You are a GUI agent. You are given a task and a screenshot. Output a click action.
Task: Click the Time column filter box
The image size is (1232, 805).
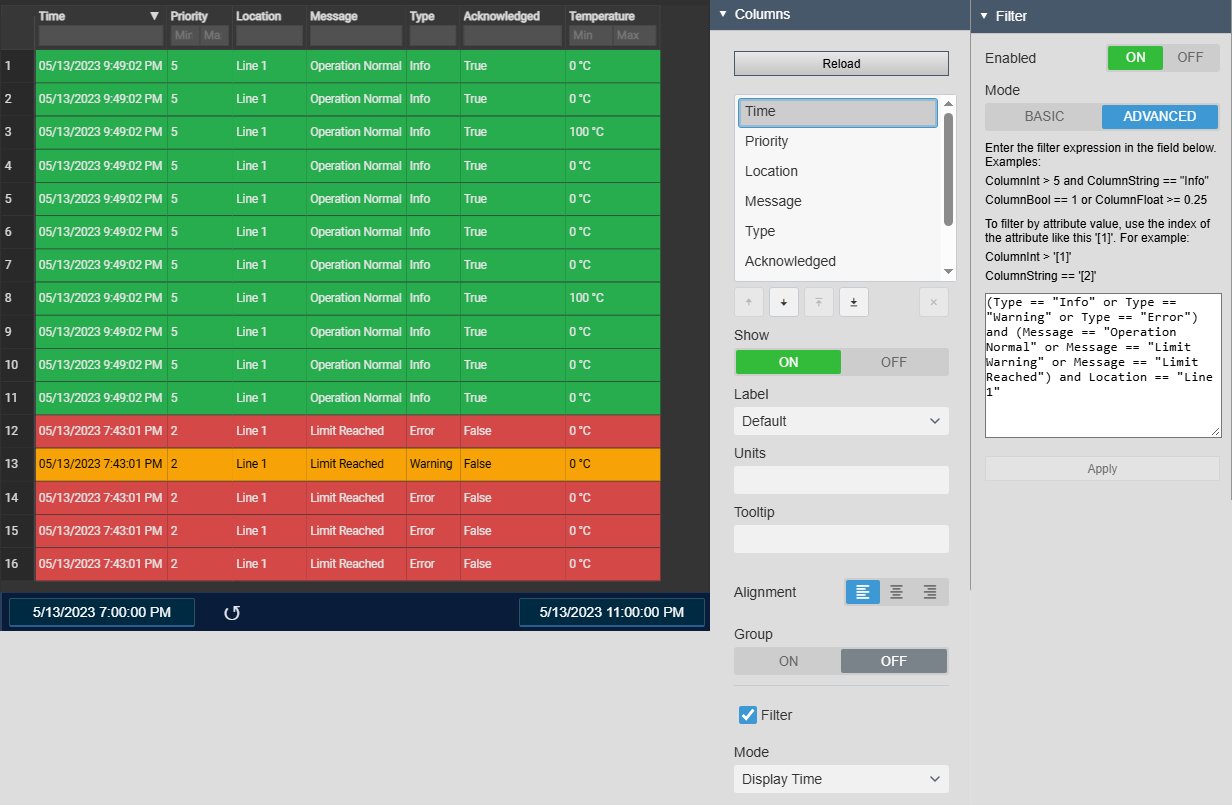point(100,36)
